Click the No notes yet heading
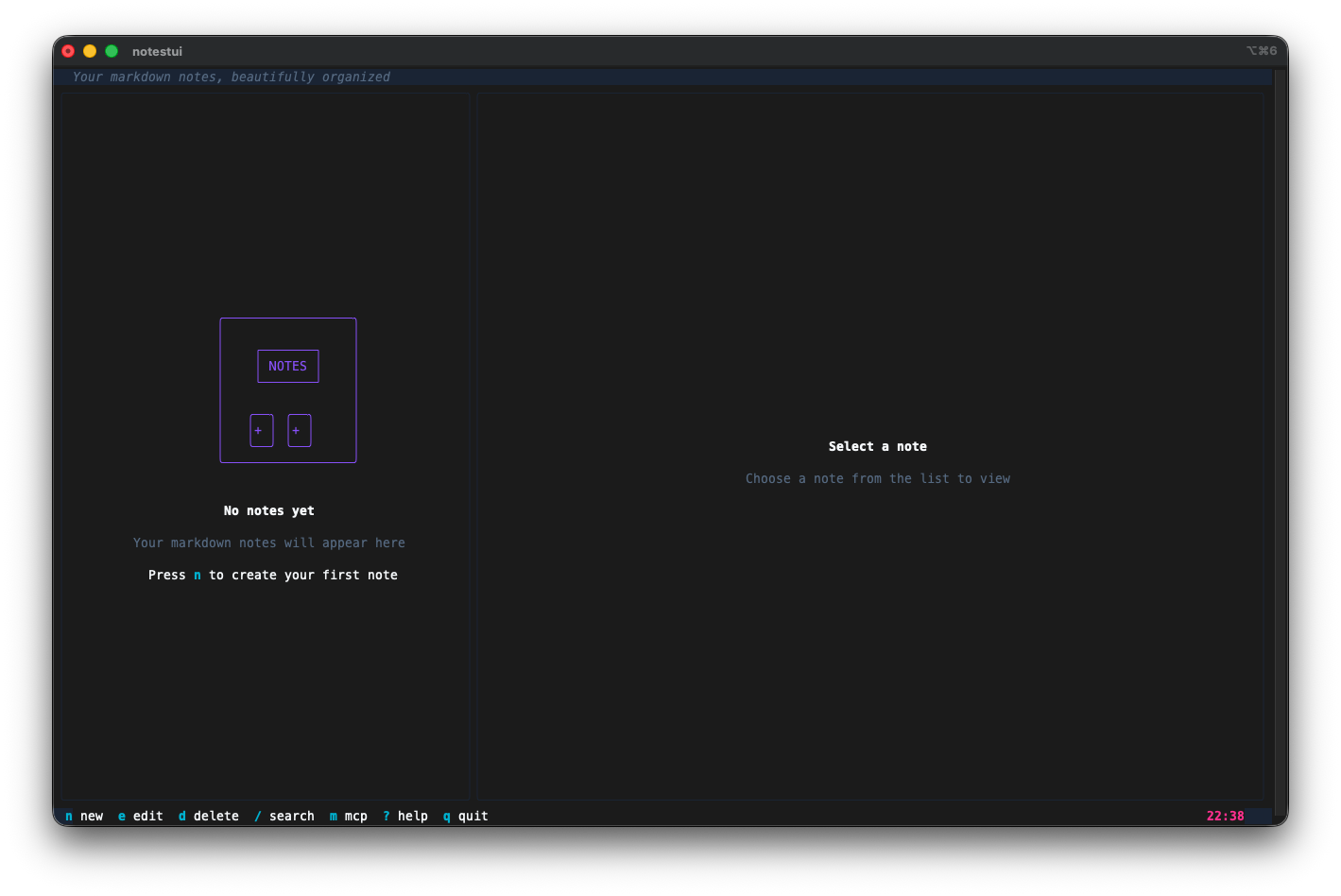Viewport: 1341px width, 896px height. click(x=268, y=510)
